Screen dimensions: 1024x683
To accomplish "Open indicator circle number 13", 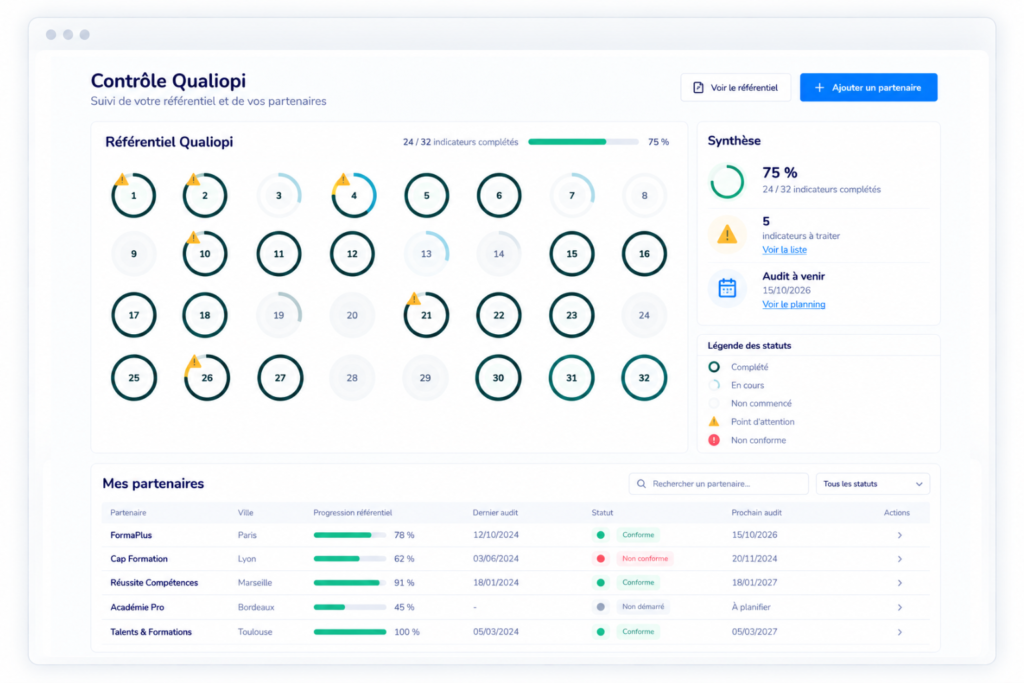I will (426, 253).
